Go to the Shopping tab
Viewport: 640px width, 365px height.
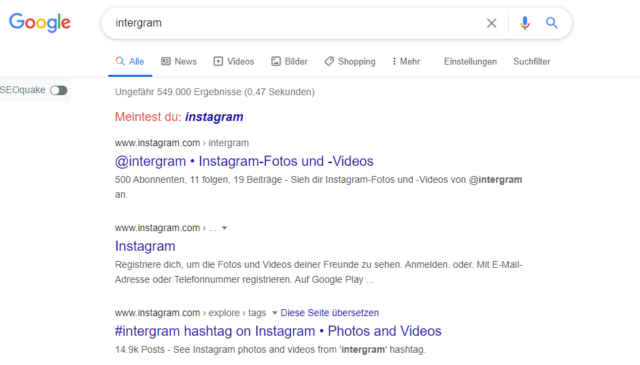pos(350,62)
